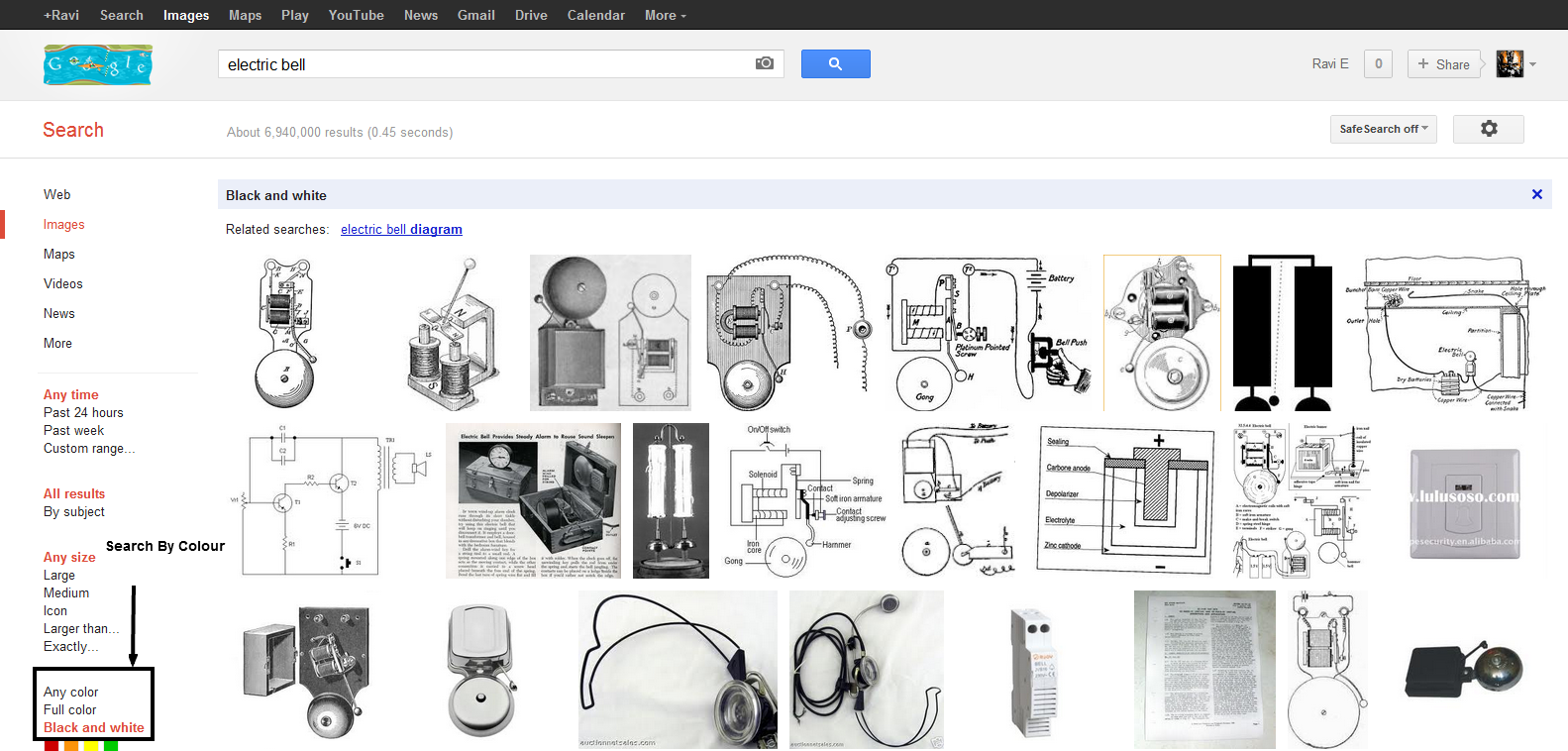Filter images by Large size
Image resolution: width=1568 pixels, height=751 pixels.
click(58, 575)
